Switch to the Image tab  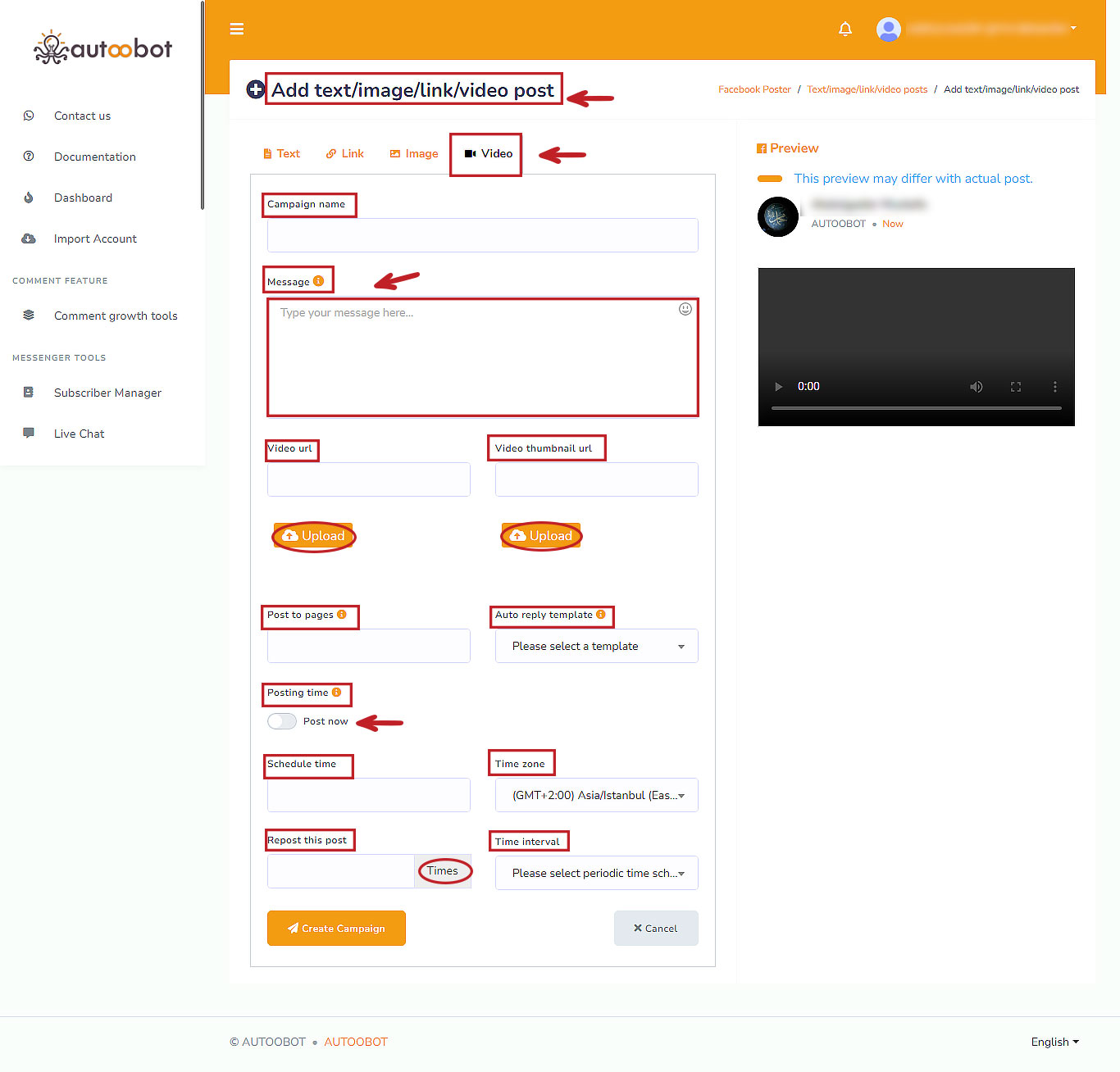click(x=414, y=154)
